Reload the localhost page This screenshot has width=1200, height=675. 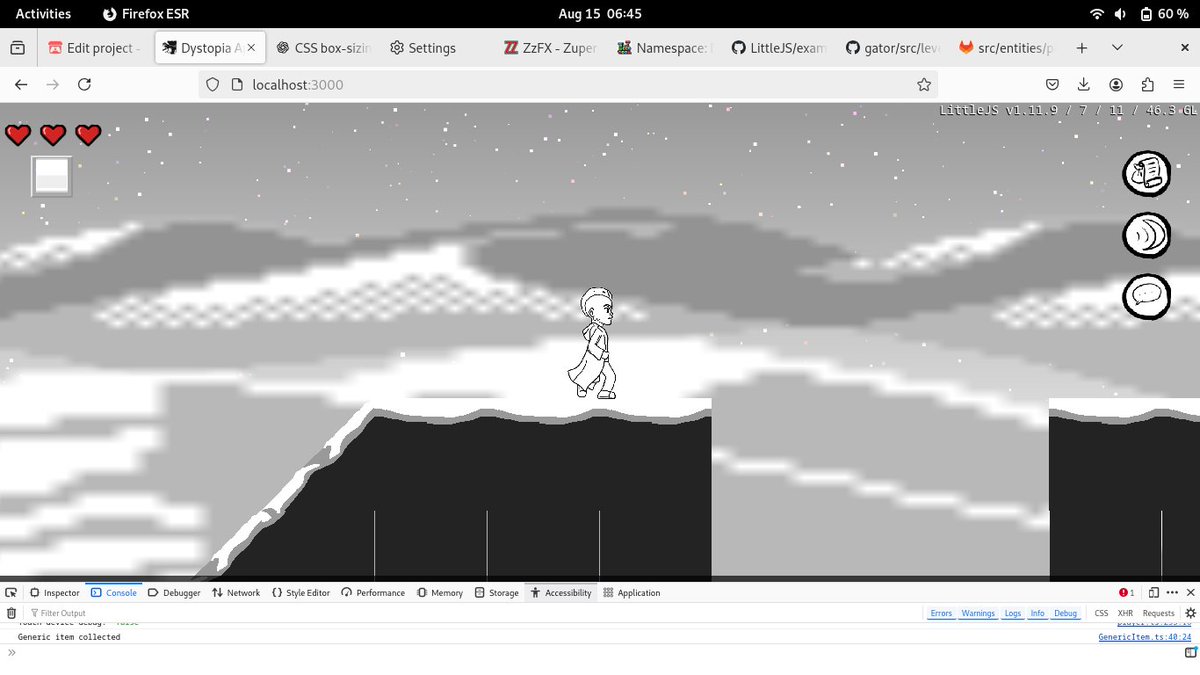(84, 85)
